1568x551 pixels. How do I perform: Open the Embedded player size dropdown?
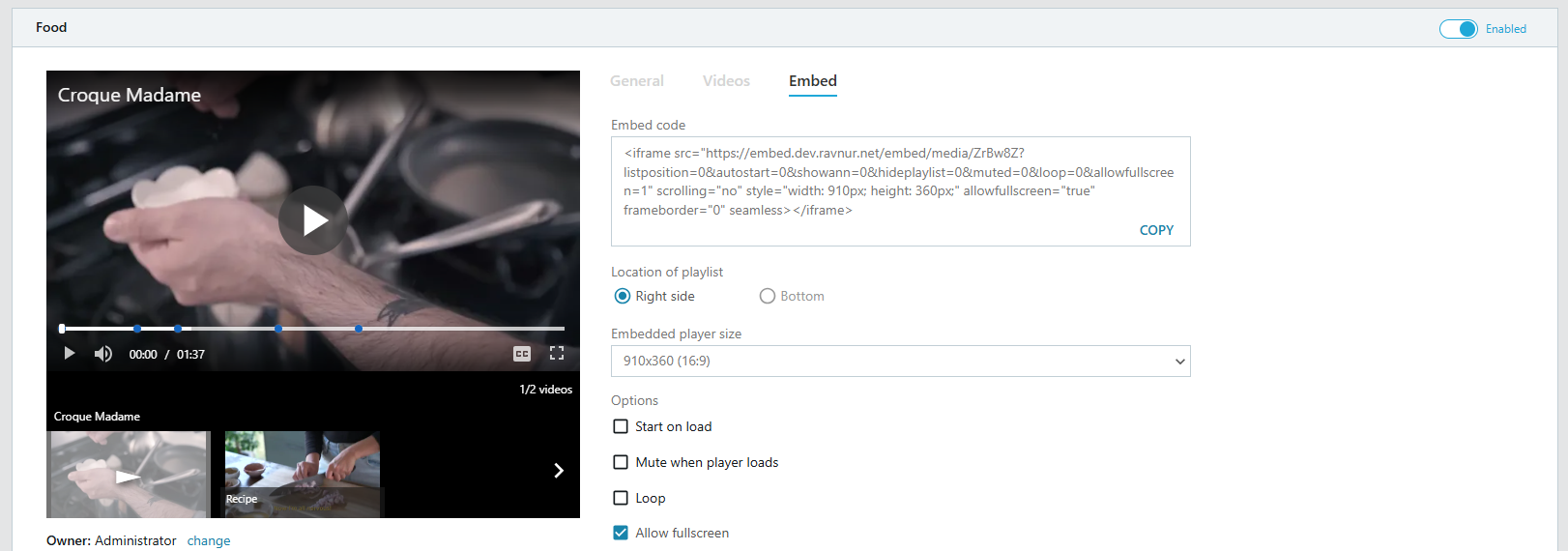pos(901,361)
